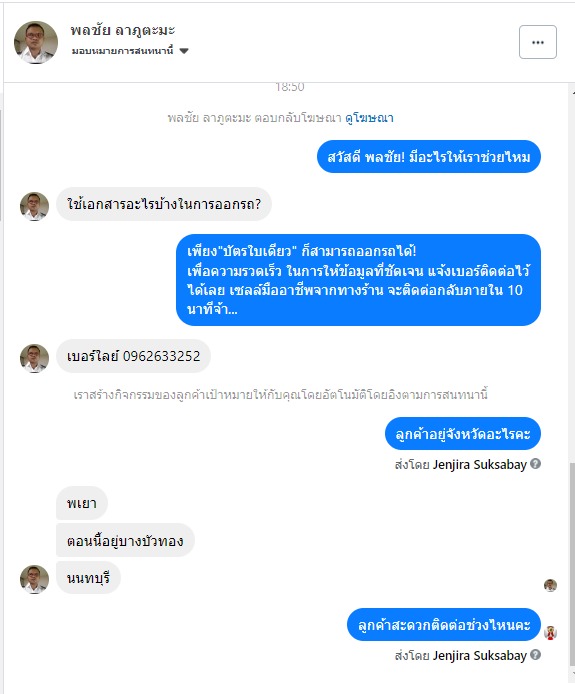Click the header profile picture of พลชัย
Image resolution: width=575 pixels, height=694 pixels.
click(x=35, y=42)
